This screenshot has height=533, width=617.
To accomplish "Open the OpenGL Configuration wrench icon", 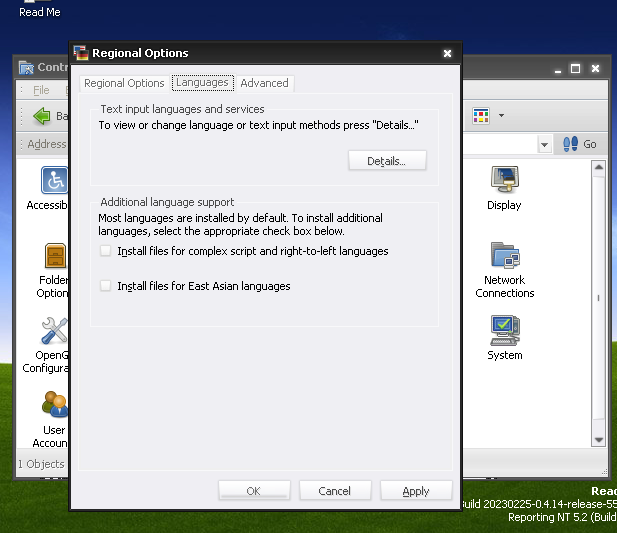I will point(54,330).
